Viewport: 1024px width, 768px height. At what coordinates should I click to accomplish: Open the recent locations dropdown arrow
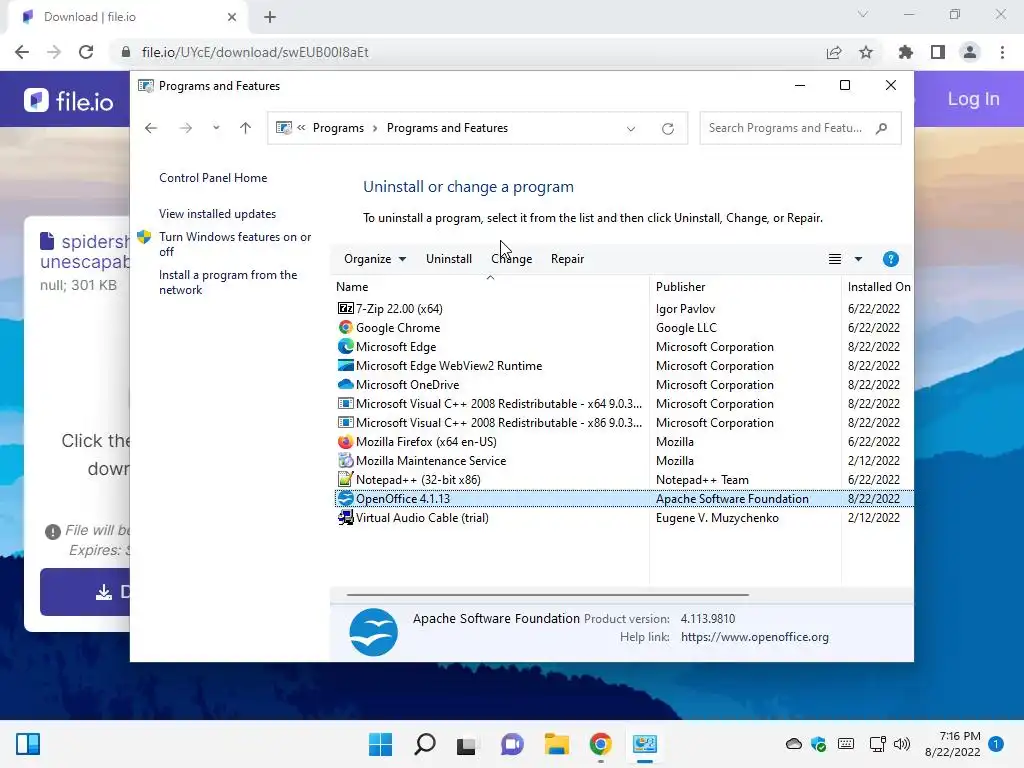coord(216,128)
